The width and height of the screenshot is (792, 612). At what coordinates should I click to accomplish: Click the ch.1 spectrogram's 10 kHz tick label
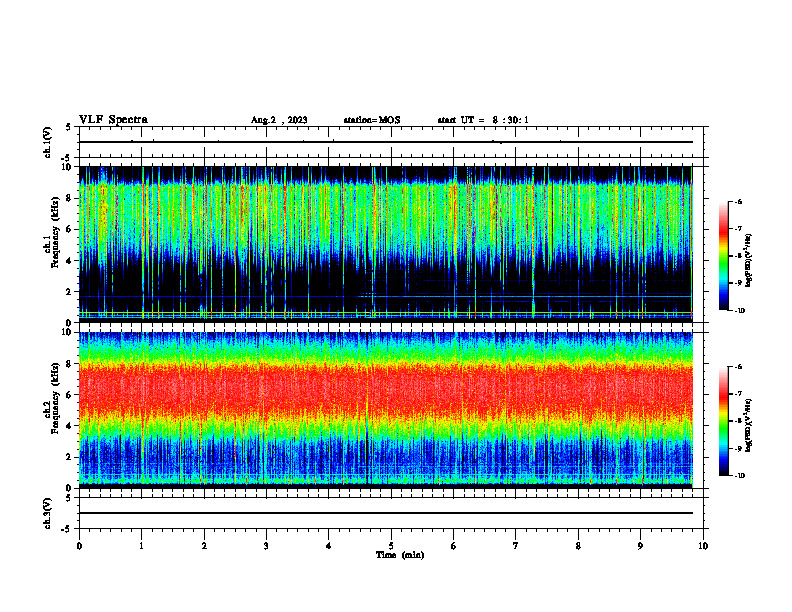tap(67, 167)
